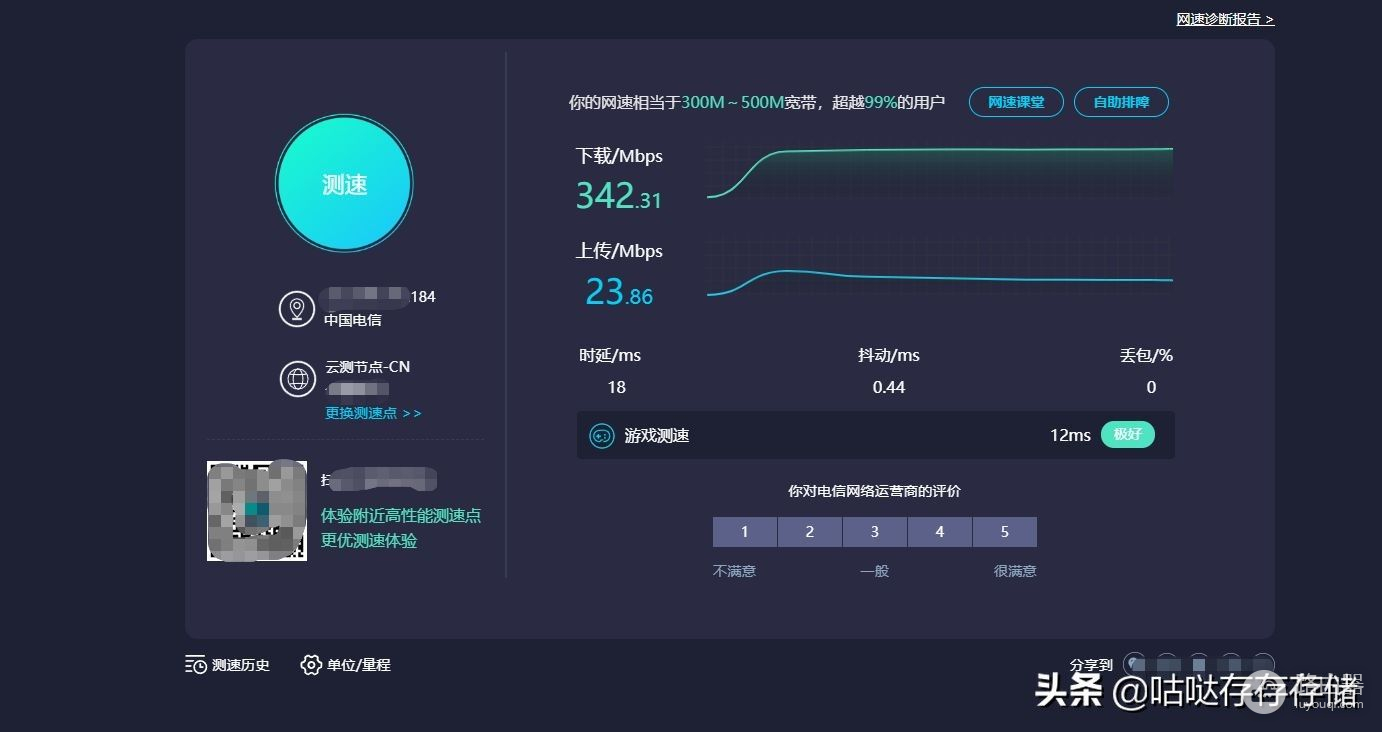
Task: Click the 上传/Mbps label
Action: [619, 251]
